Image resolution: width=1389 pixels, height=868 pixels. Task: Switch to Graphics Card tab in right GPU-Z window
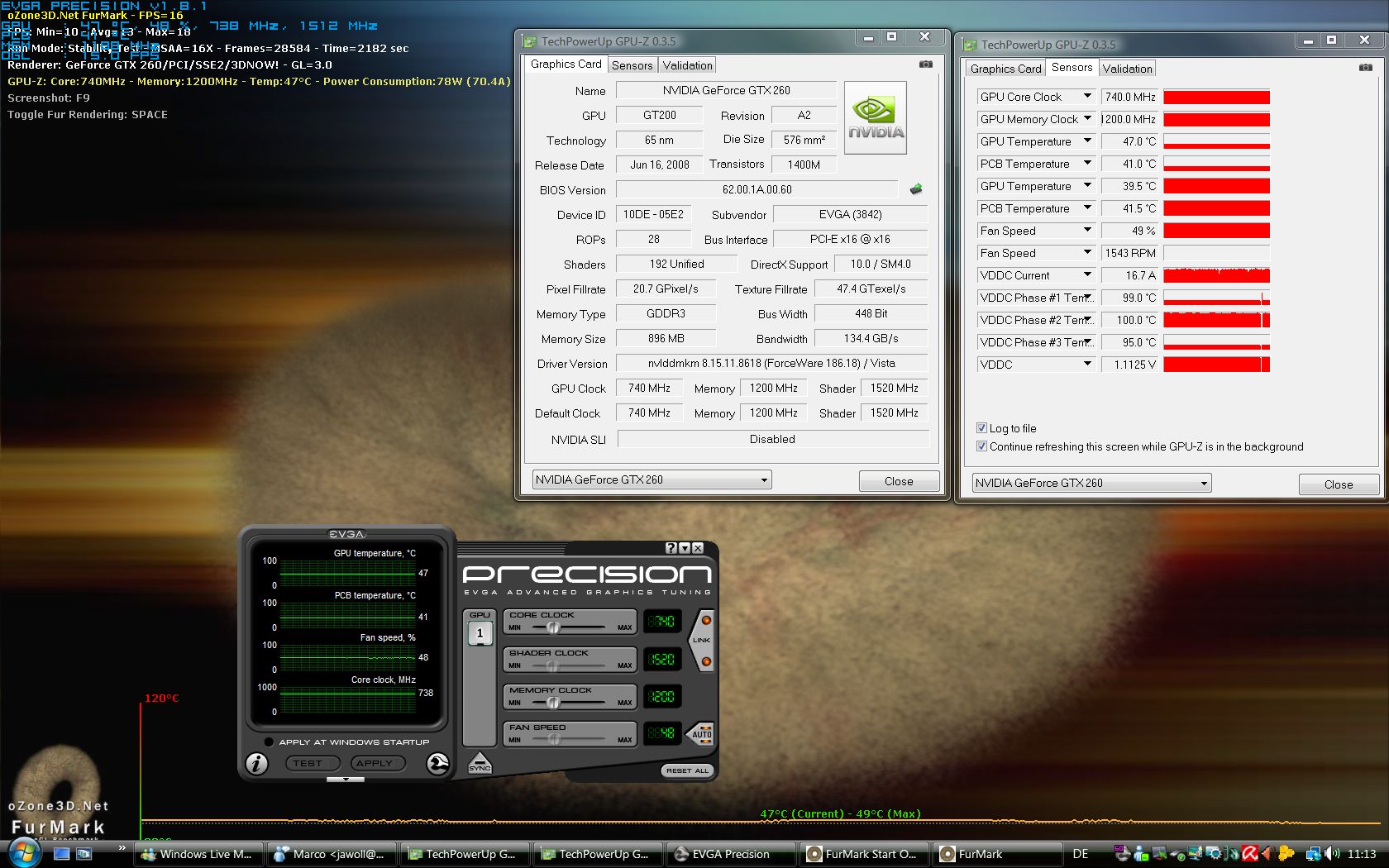(x=1005, y=69)
